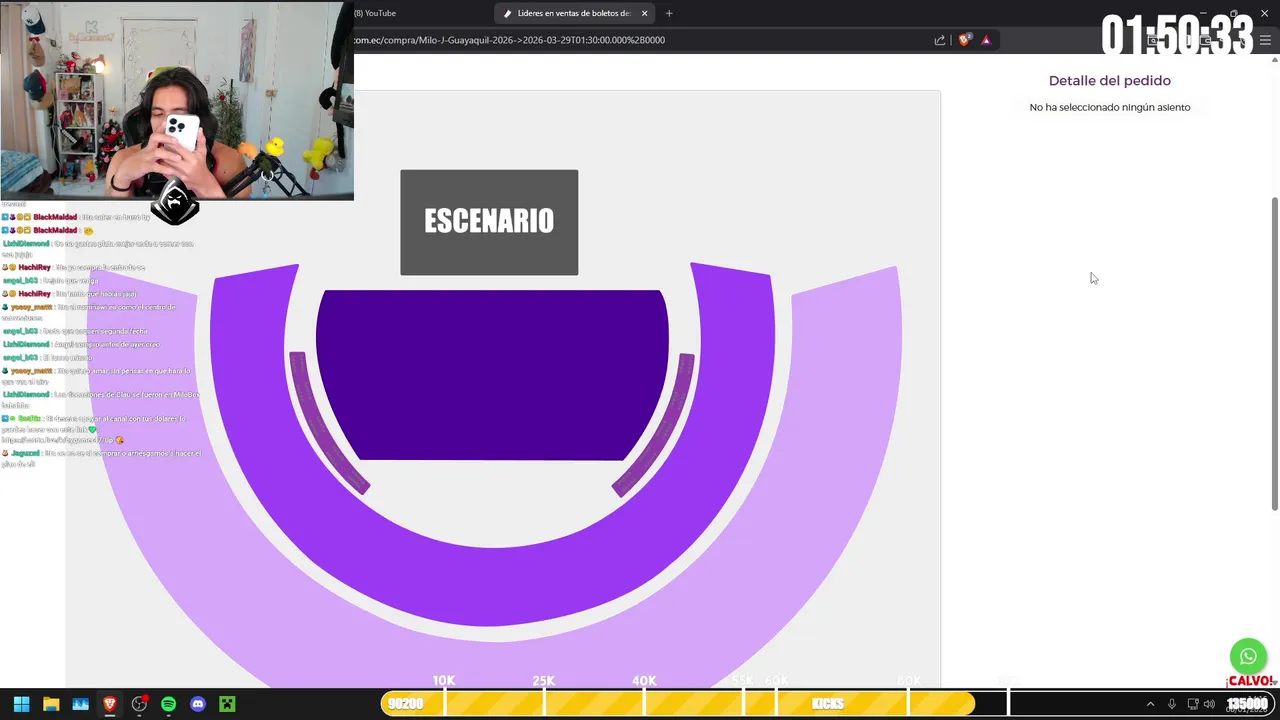
Task: Launch Minecraft creeper icon in taskbar
Action: (x=227, y=704)
